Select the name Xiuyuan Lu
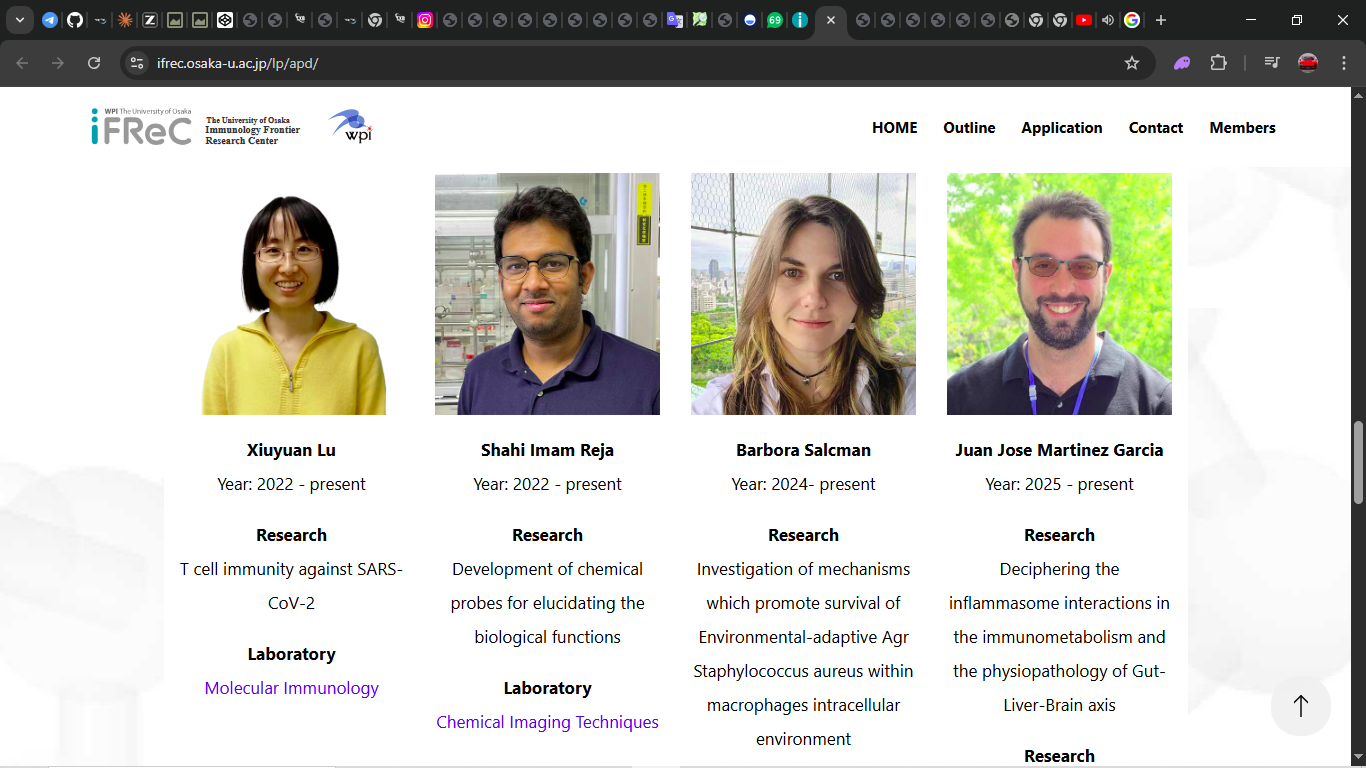Image resolution: width=1366 pixels, height=768 pixels. [291, 450]
